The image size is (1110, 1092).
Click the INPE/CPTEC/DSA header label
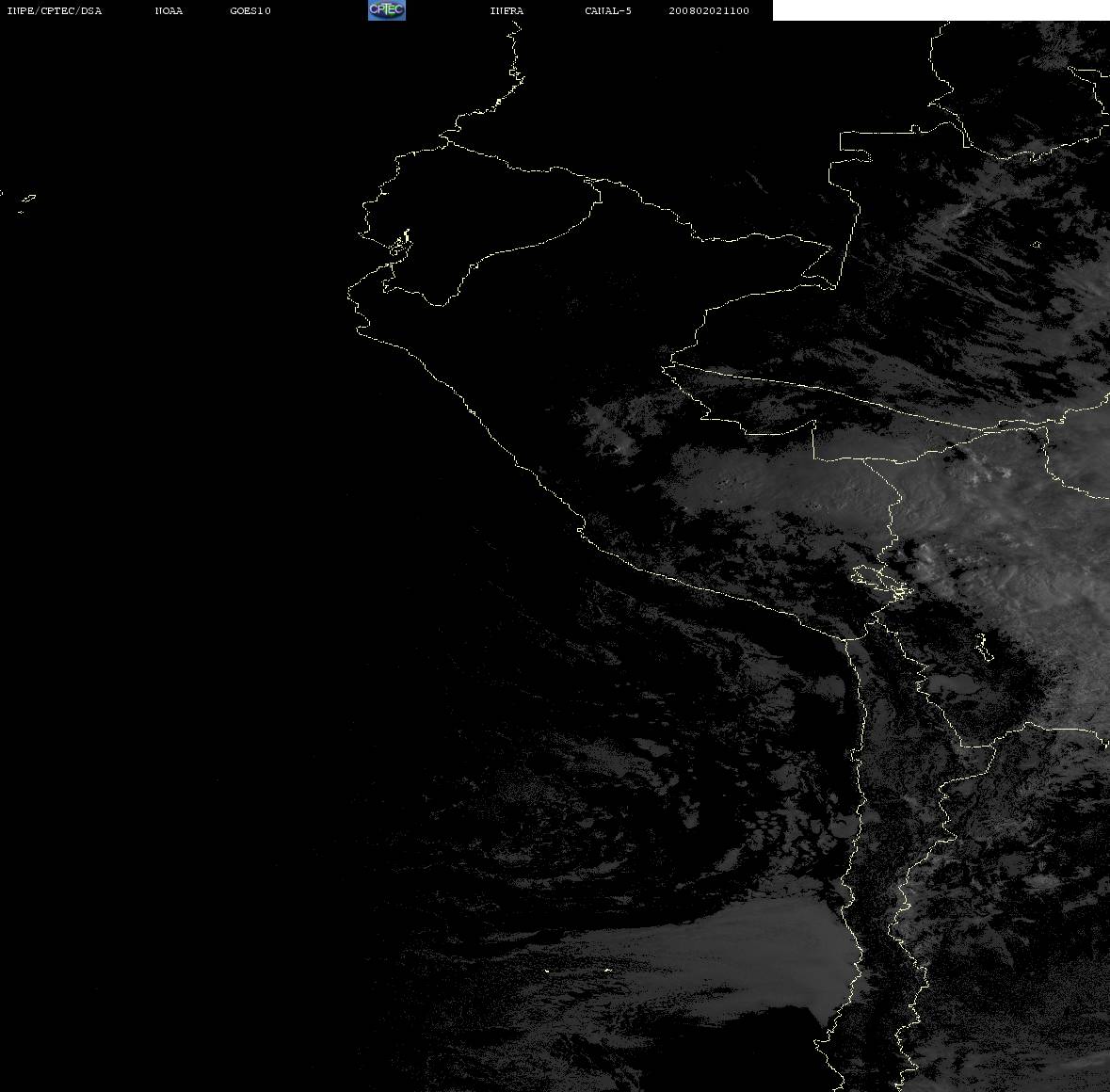coord(54,10)
